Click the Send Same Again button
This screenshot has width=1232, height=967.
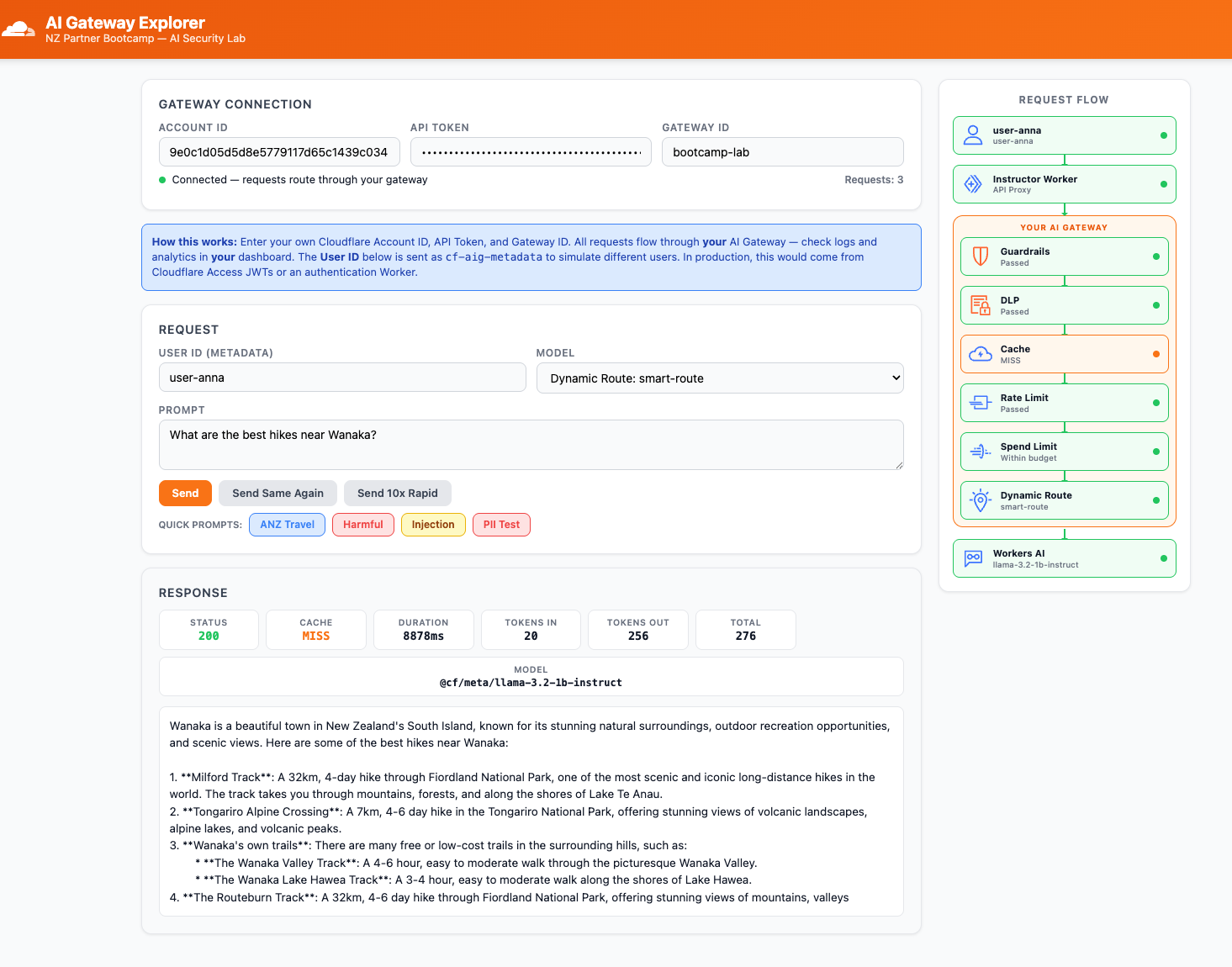278,494
